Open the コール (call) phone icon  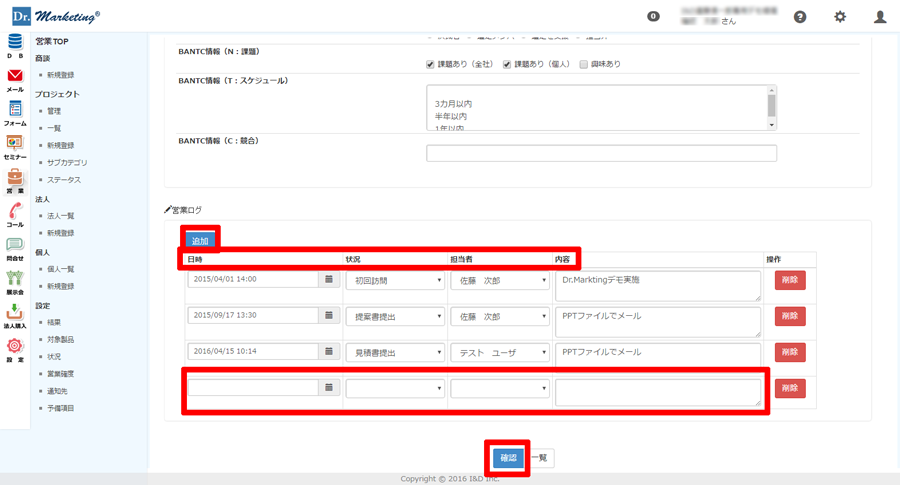coord(15,213)
